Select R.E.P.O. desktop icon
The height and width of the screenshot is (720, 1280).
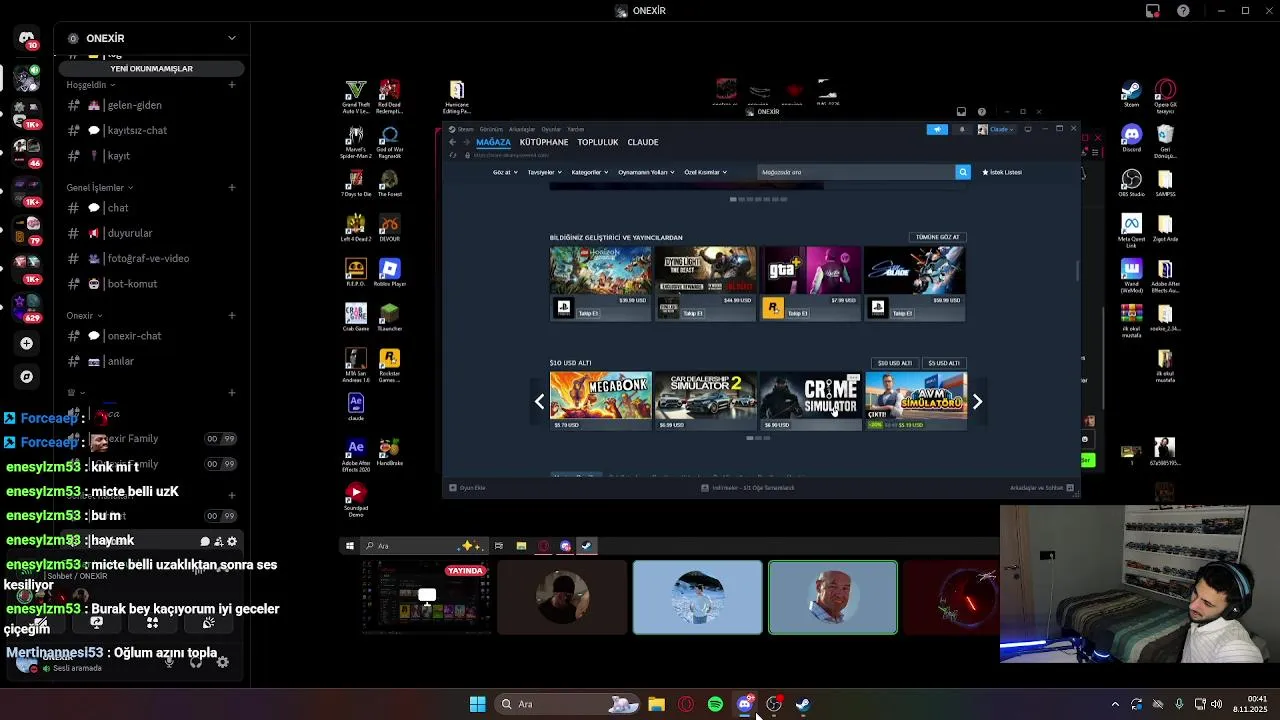point(356,272)
